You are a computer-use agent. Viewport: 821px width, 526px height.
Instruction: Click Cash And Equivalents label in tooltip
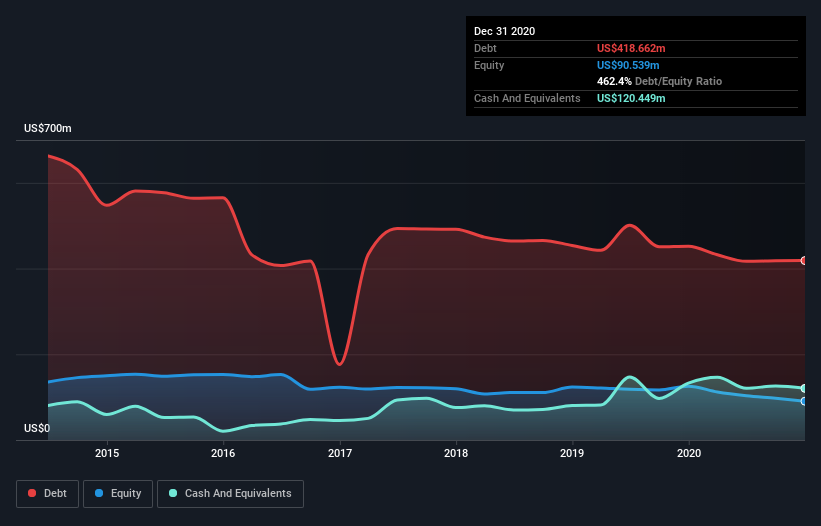tap(527, 98)
